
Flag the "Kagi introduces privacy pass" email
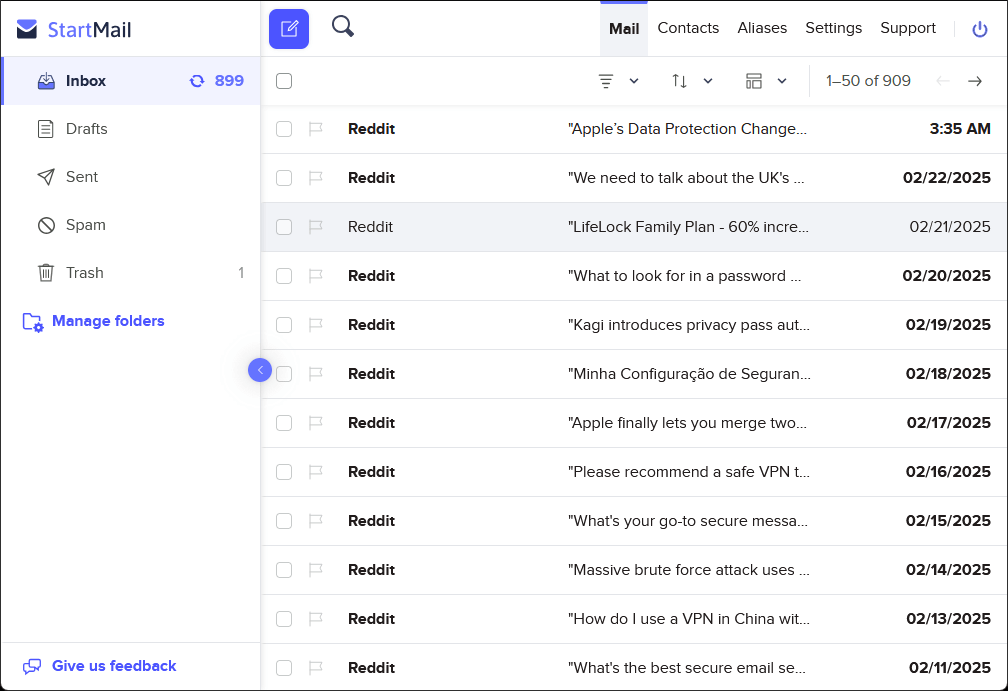316,325
